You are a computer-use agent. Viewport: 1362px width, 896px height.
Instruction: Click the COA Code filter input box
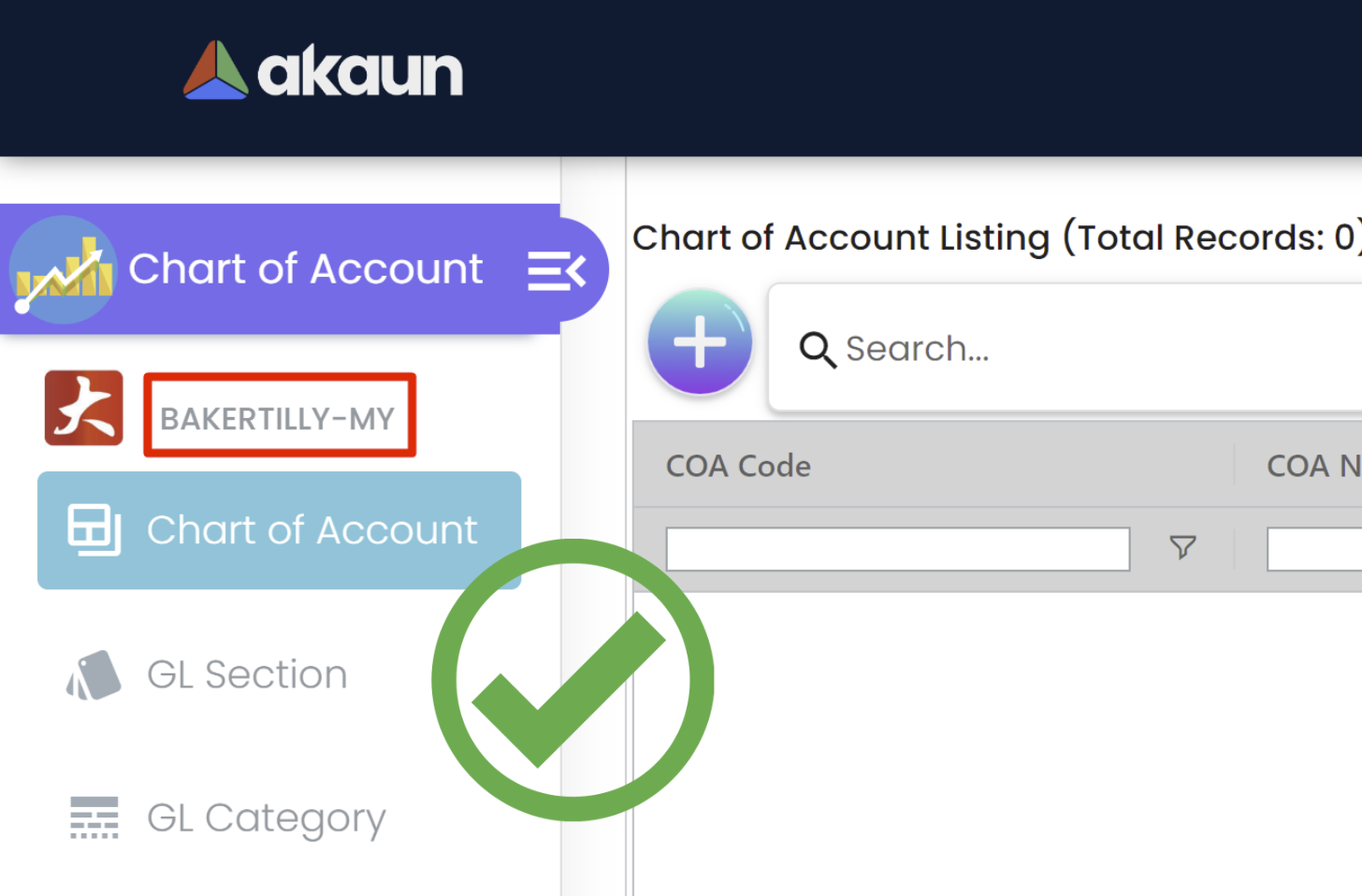(x=897, y=549)
